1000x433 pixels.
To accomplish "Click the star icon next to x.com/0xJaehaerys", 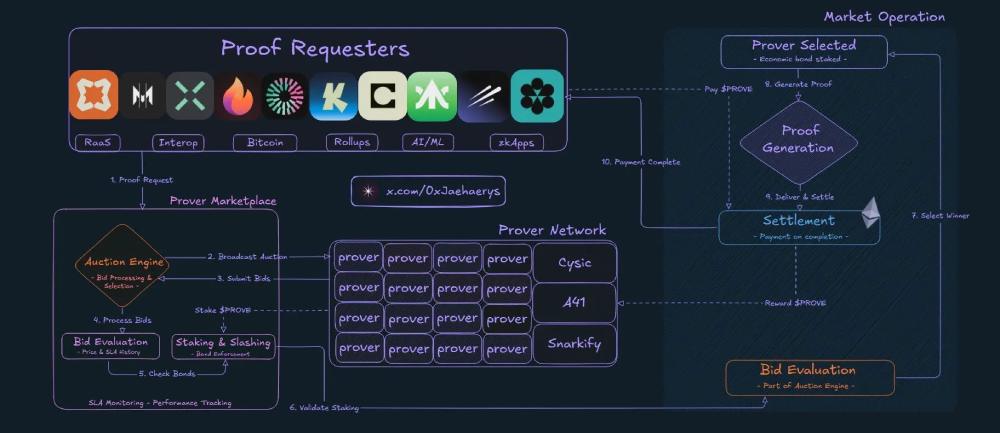I will coord(367,191).
